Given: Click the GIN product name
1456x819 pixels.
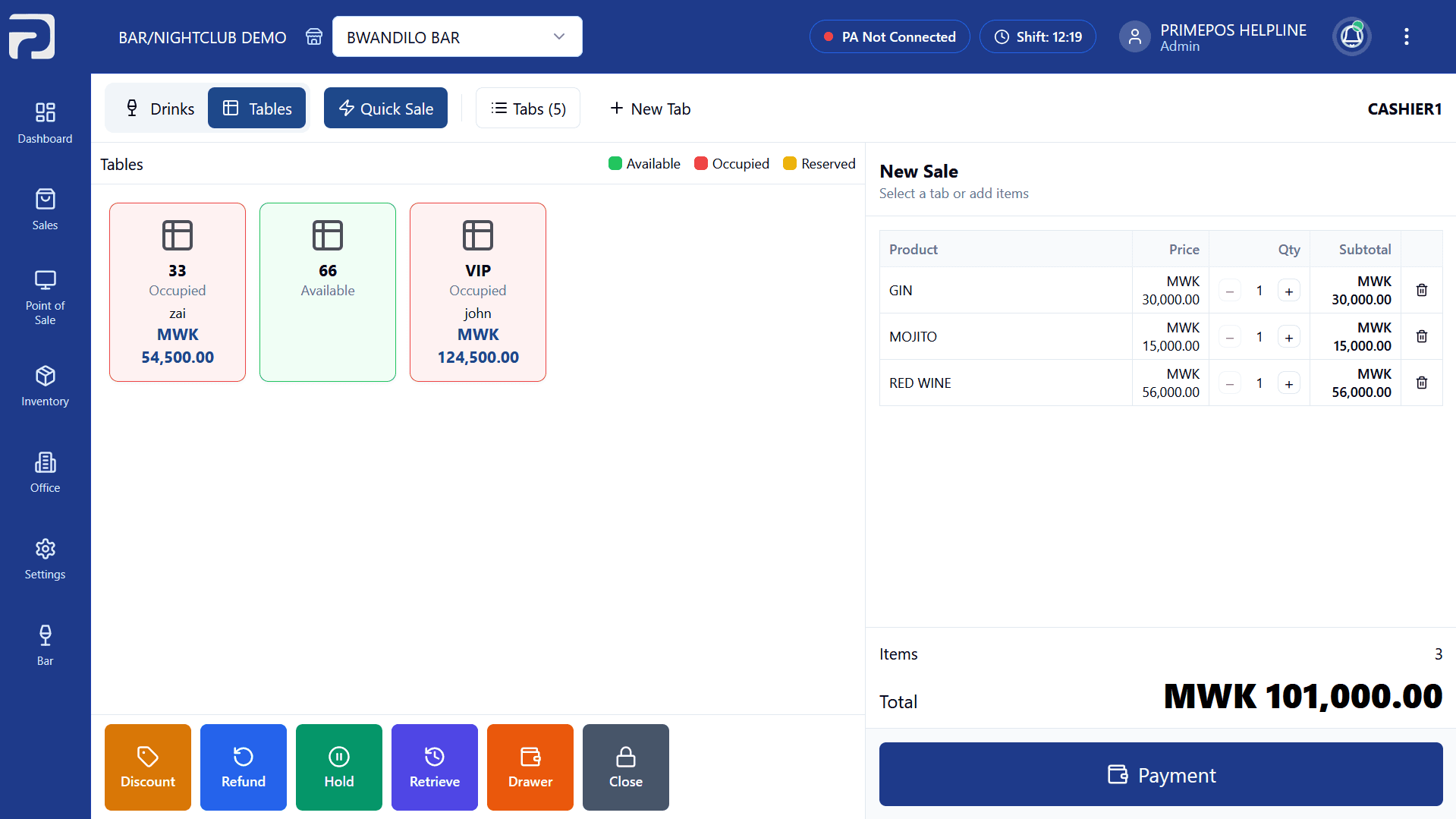Looking at the screenshot, I should coord(901,290).
